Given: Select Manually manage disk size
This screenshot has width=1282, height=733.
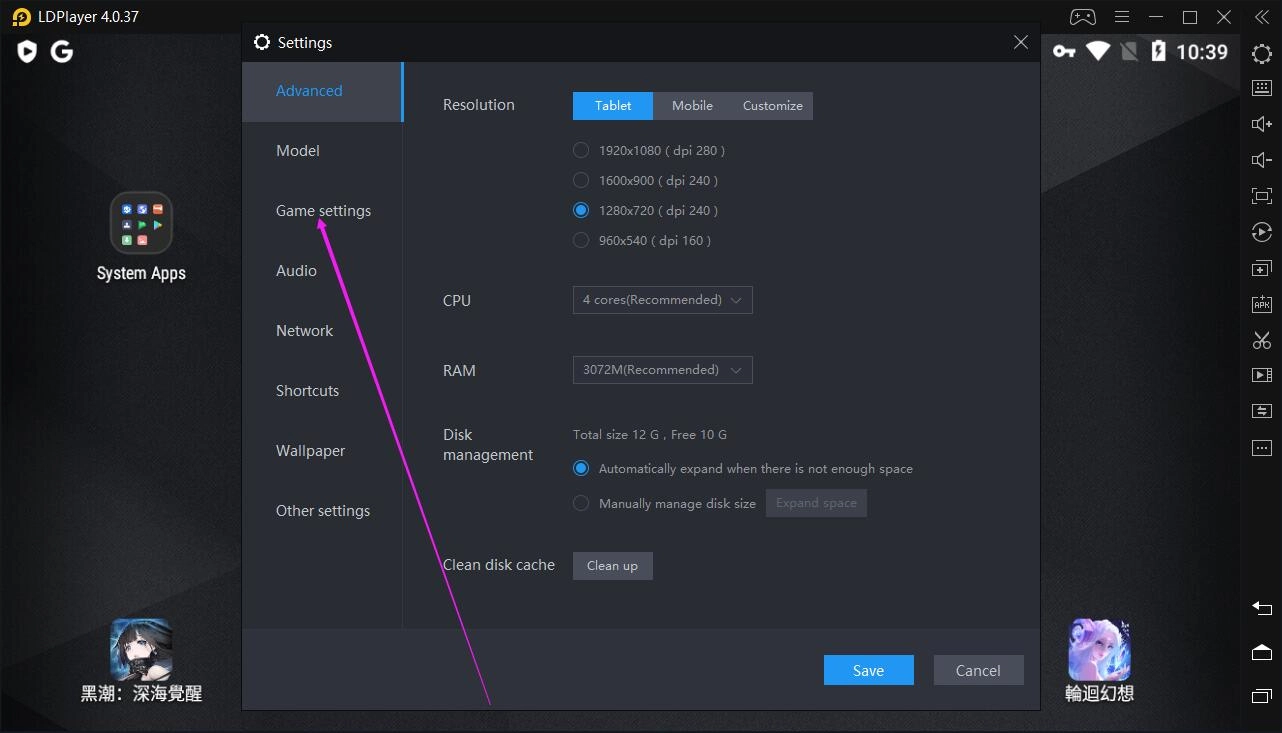Looking at the screenshot, I should 581,503.
